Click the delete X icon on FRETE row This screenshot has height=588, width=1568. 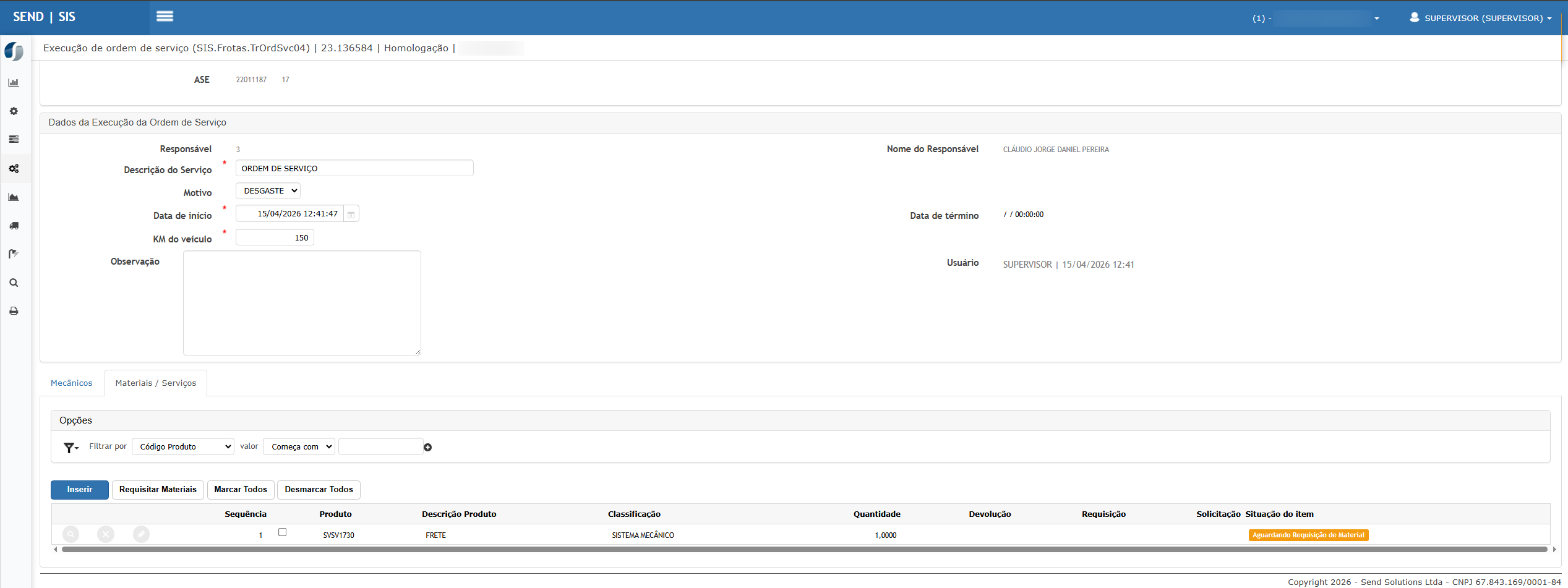click(106, 534)
